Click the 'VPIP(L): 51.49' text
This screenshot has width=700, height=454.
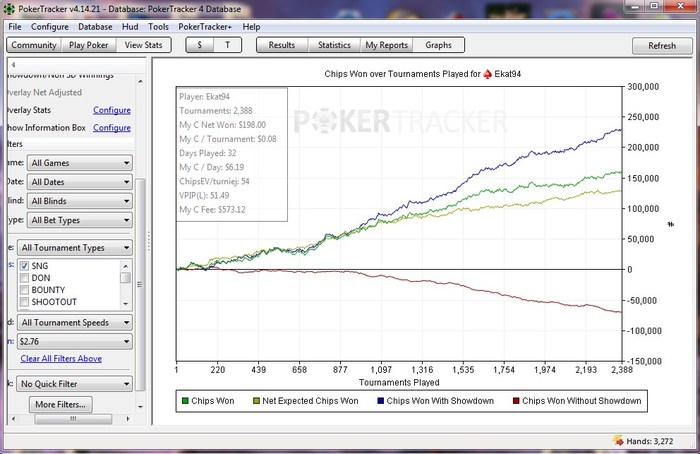click(204, 196)
